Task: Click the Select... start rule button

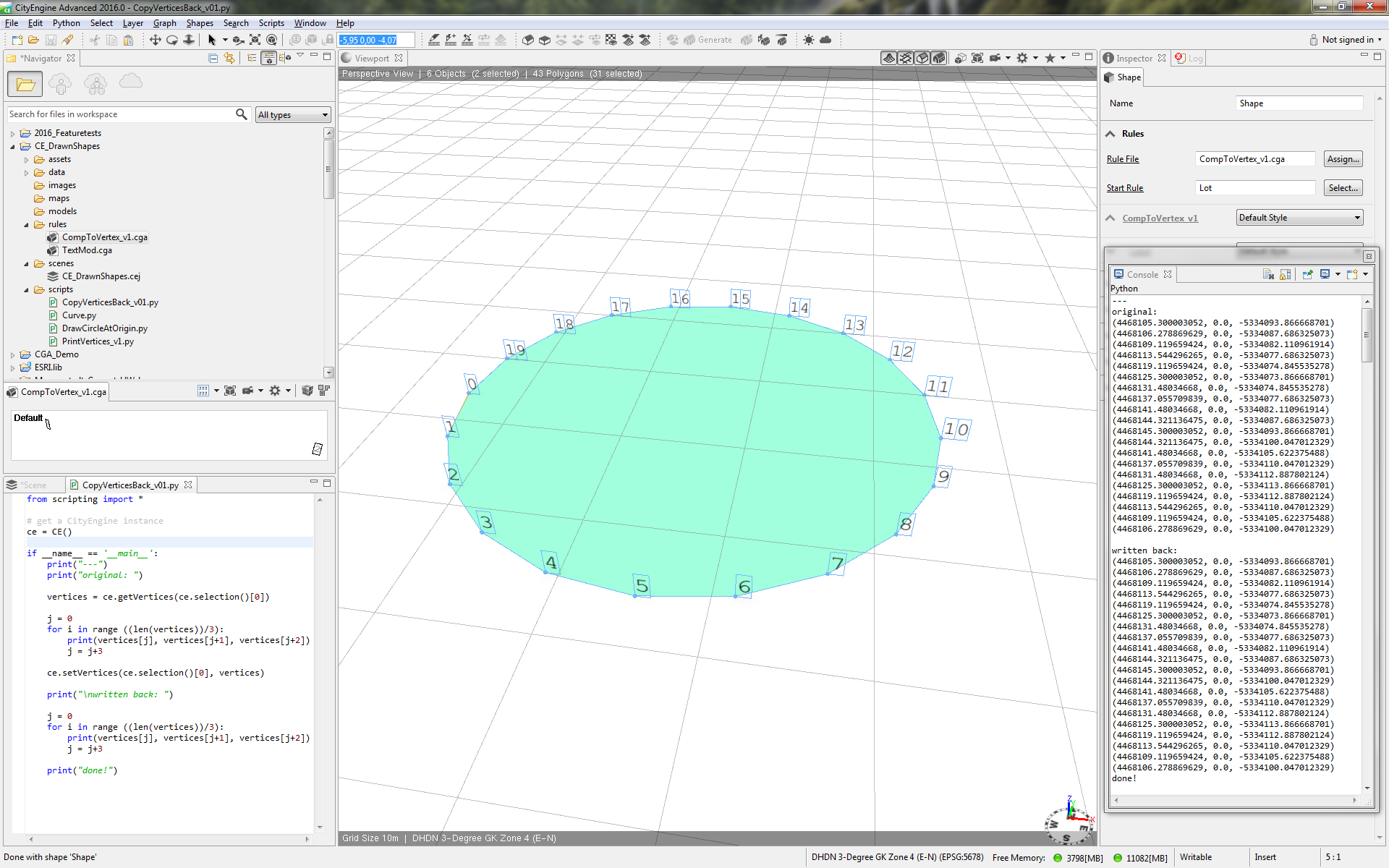Action: 1343,188
